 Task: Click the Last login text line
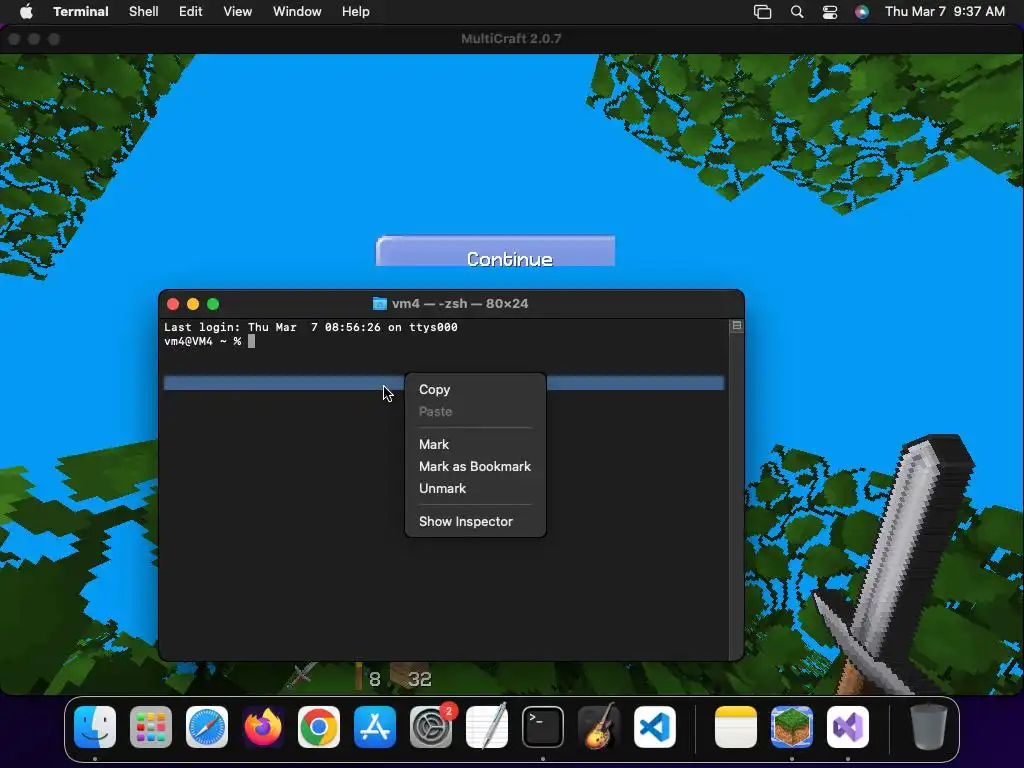click(x=311, y=327)
